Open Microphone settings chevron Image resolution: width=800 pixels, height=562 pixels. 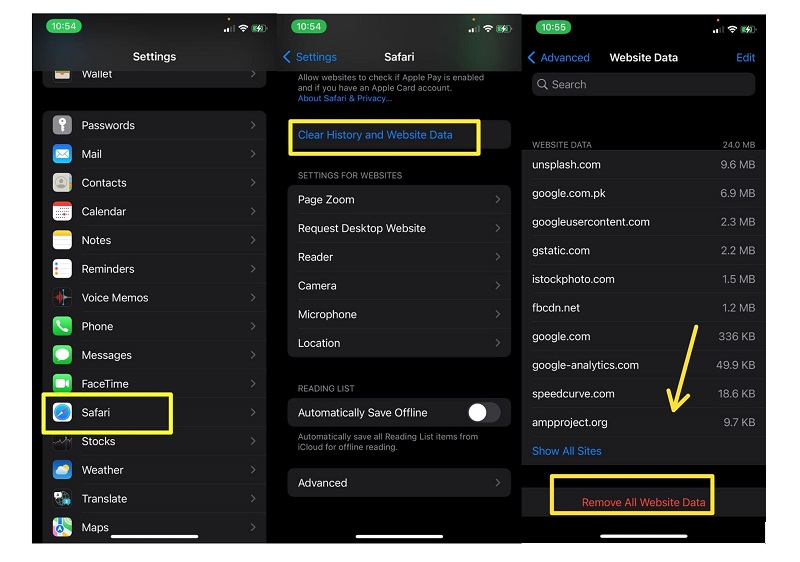point(497,314)
